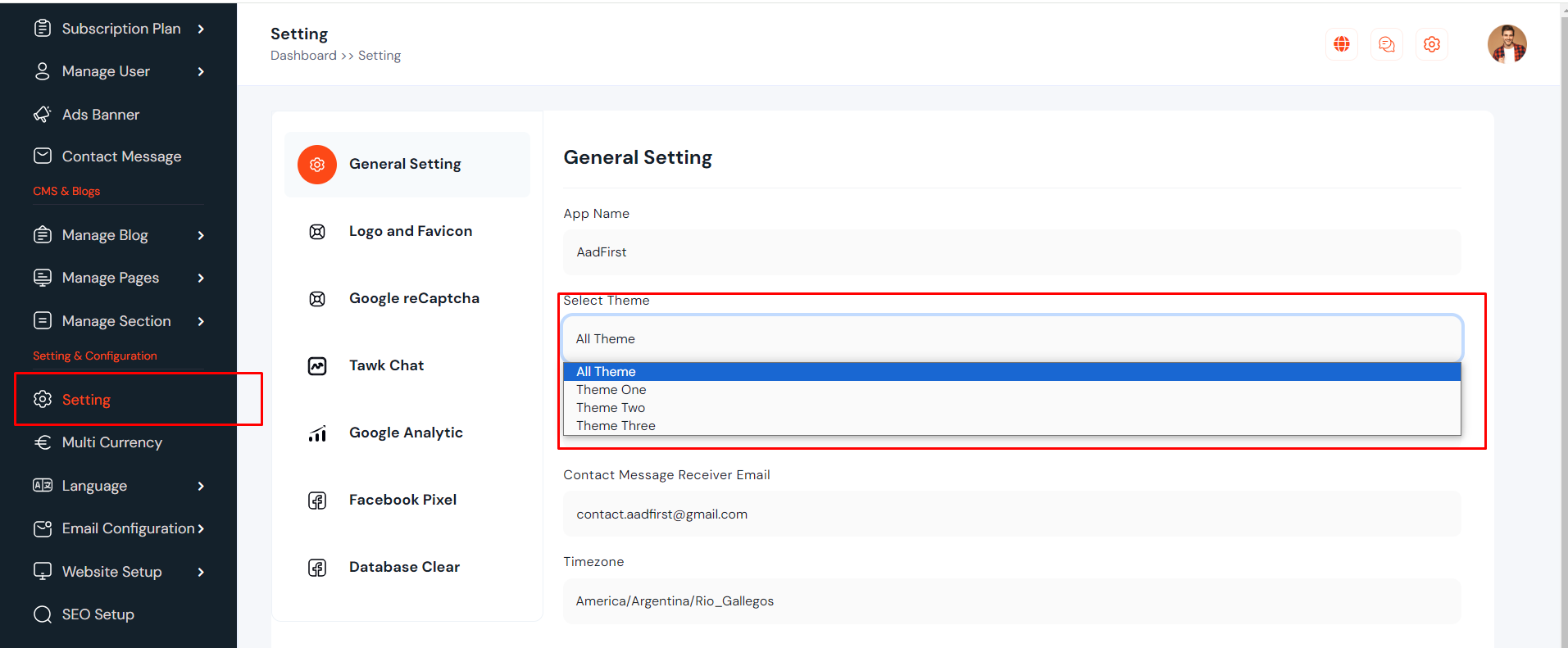
Task: Select the Theme Three option
Action: click(x=616, y=426)
